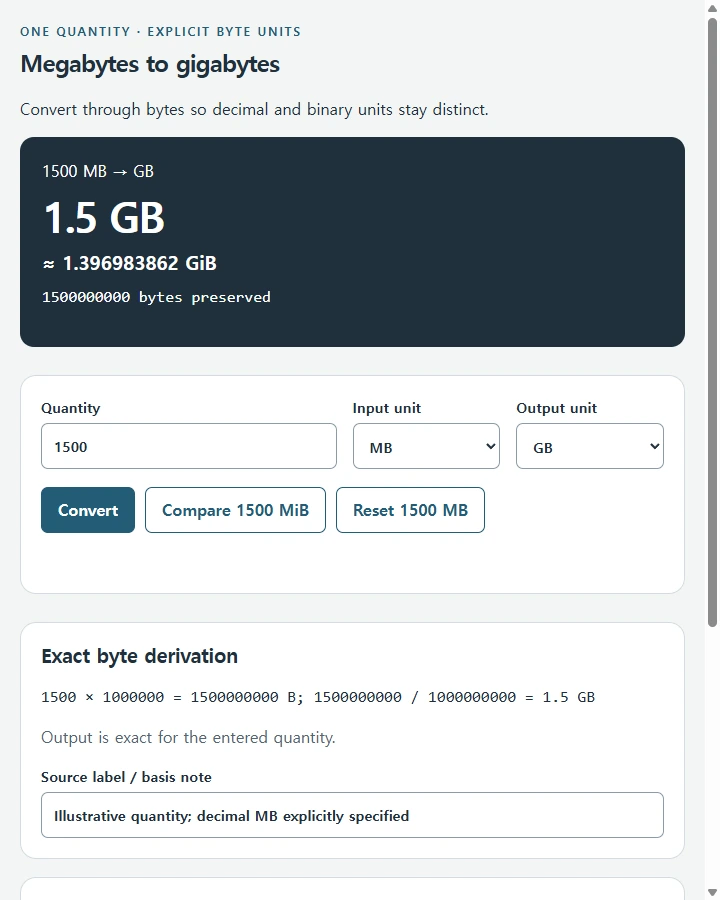Click the Quantity field label

coord(71,408)
